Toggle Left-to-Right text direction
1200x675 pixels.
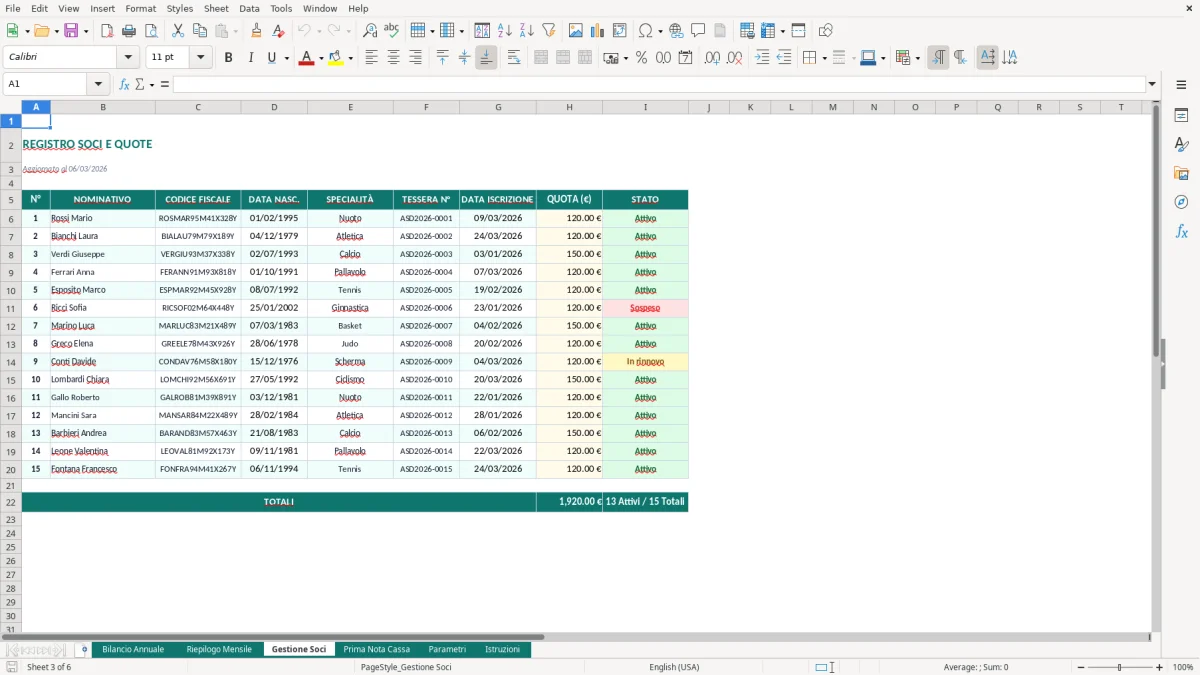coord(938,58)
